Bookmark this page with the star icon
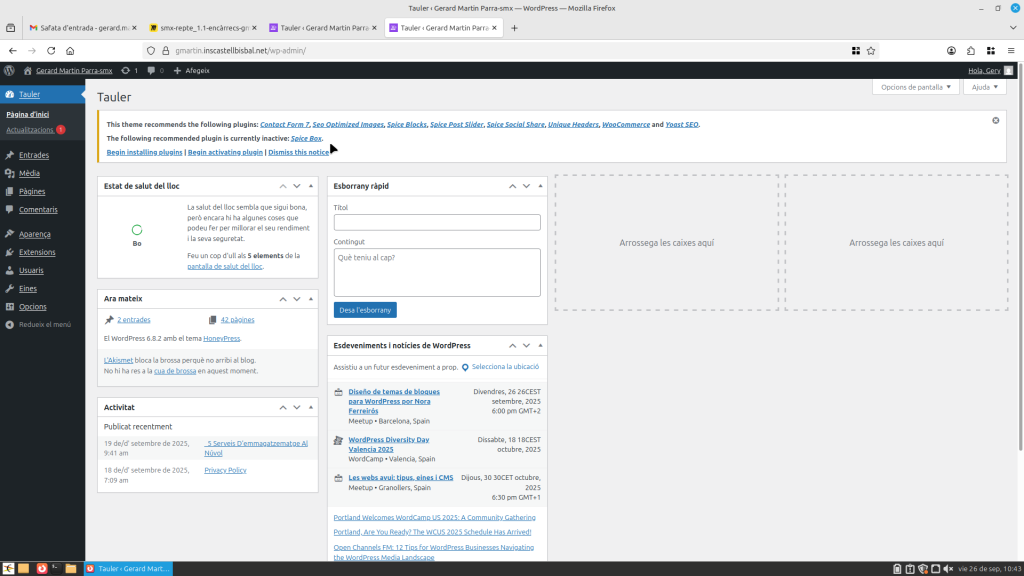 pos(871,50)
